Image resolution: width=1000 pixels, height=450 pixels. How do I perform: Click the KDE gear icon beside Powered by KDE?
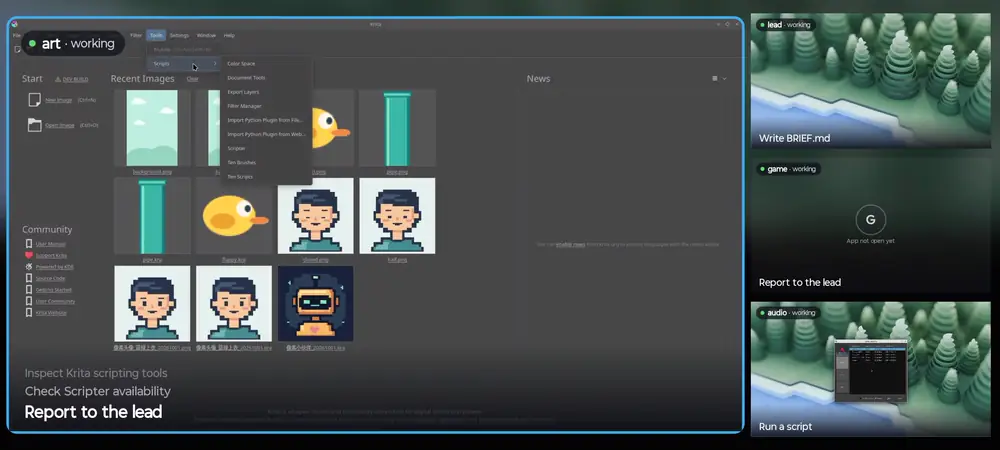point(29,266)
